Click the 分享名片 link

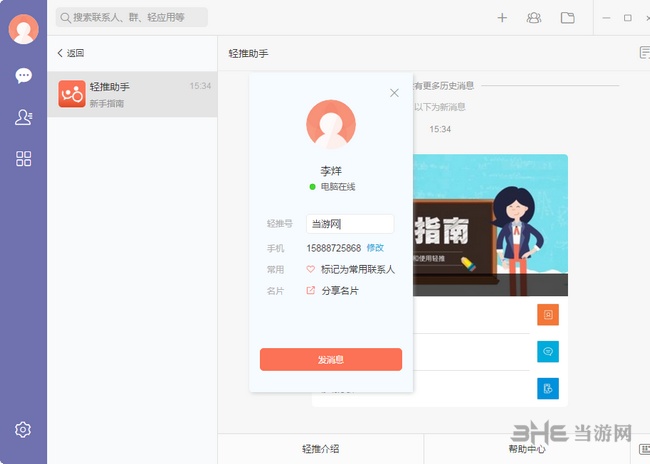340,291
